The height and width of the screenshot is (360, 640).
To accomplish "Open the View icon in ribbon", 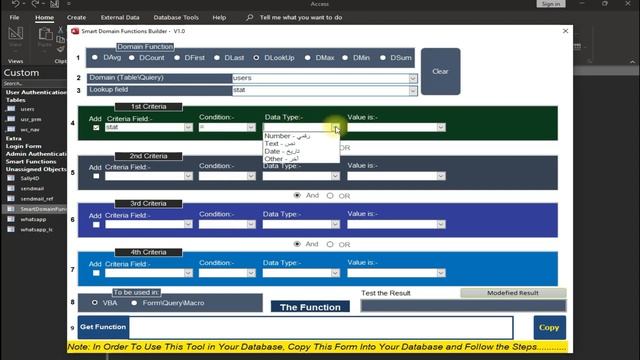I will tap(16, 33).
